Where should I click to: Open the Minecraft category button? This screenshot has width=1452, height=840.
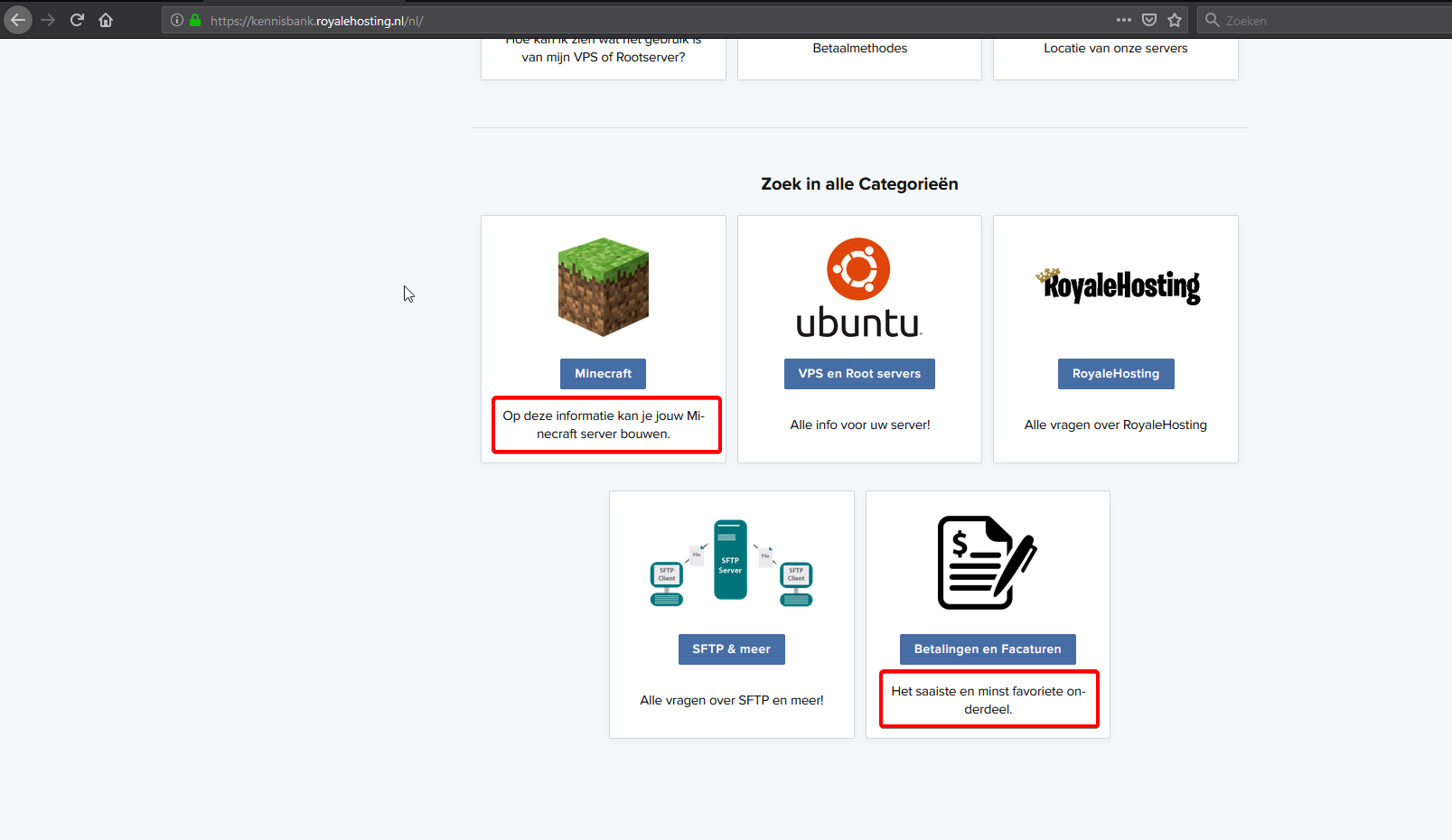603,374
